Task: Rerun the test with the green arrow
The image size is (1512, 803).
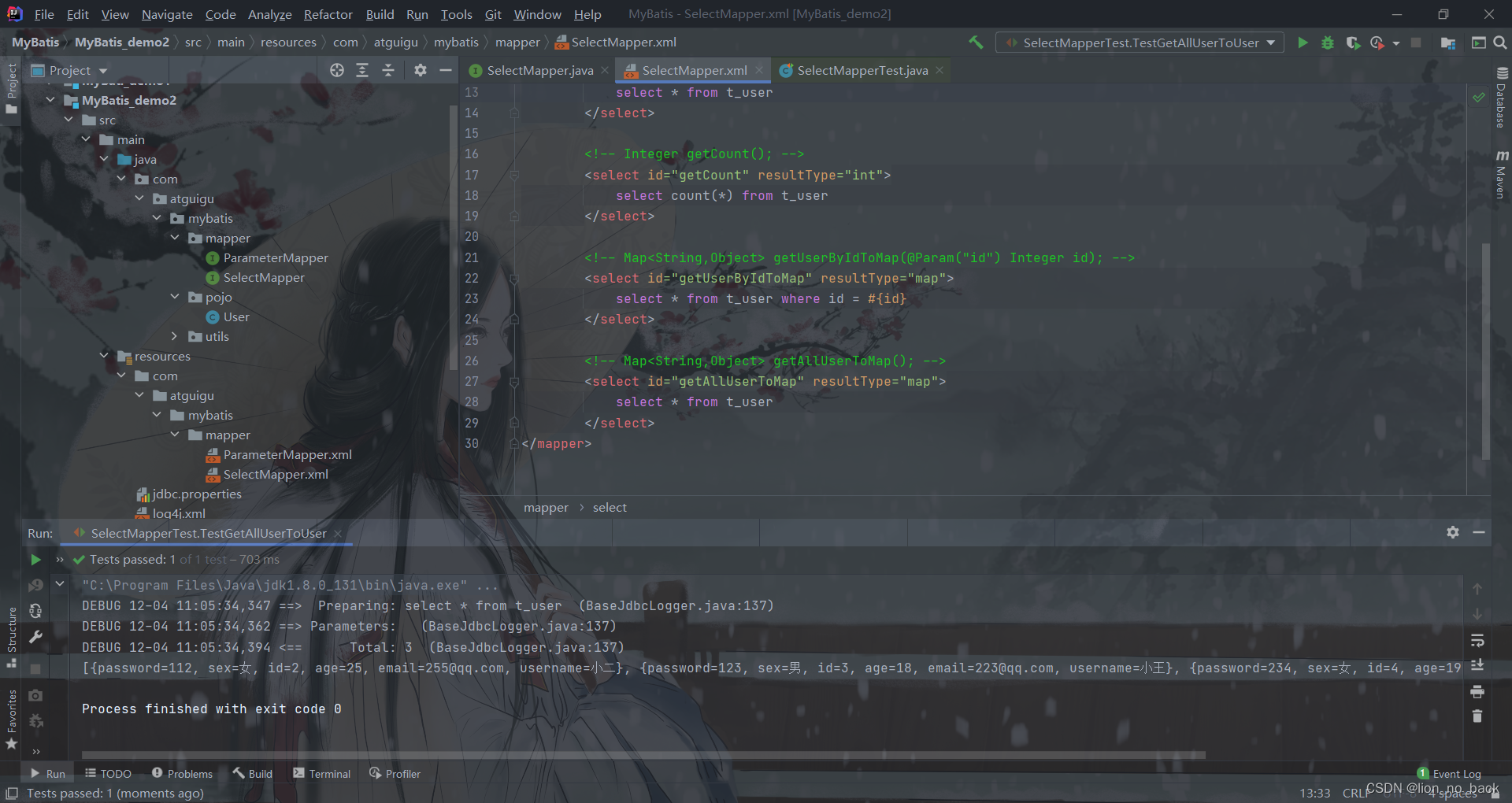Action: [35, 560]
